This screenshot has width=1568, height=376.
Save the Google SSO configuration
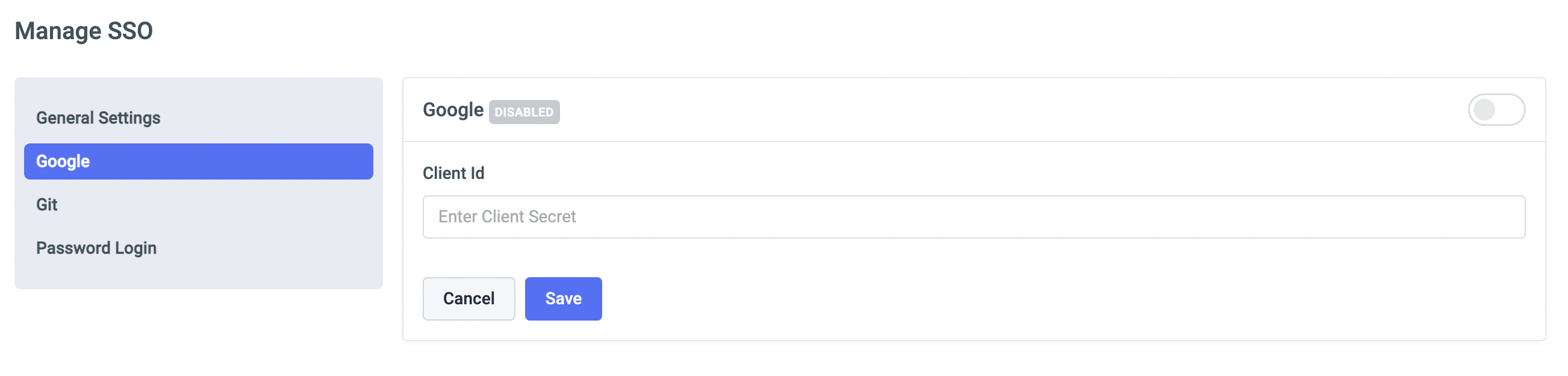(x=563, y=299)
